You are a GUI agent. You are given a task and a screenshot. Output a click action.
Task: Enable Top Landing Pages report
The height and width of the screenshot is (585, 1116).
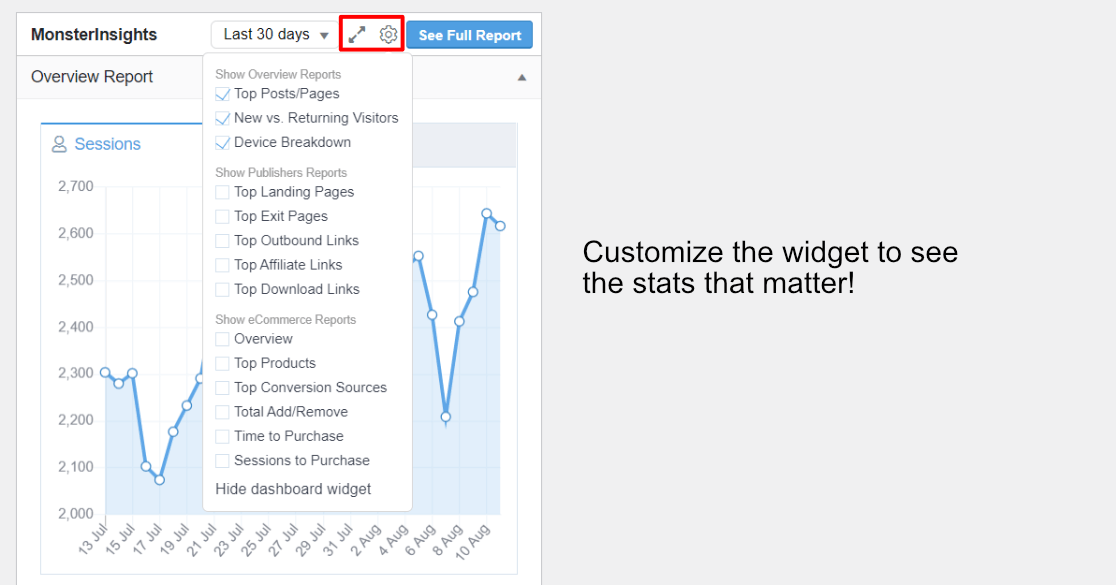click(222, 192)
